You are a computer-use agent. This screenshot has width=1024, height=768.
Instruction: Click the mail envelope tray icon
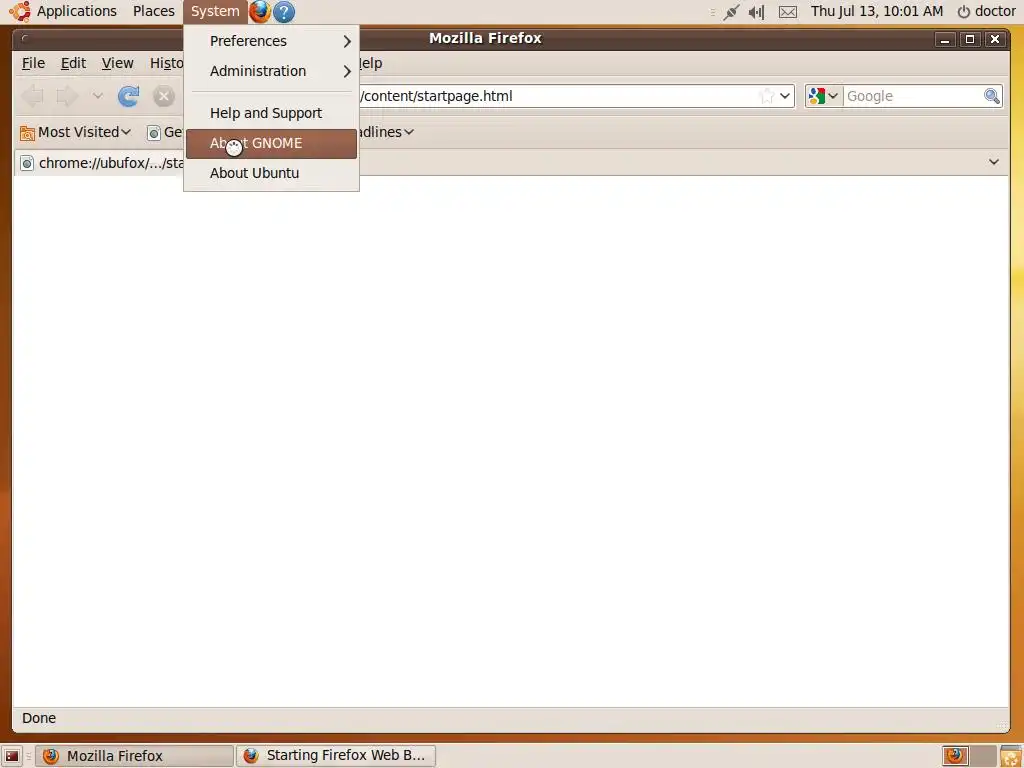[x=788, y=12]
